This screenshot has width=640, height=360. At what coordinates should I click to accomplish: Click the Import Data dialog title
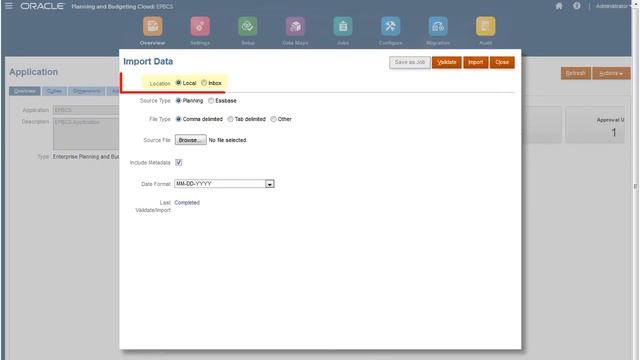148,62
